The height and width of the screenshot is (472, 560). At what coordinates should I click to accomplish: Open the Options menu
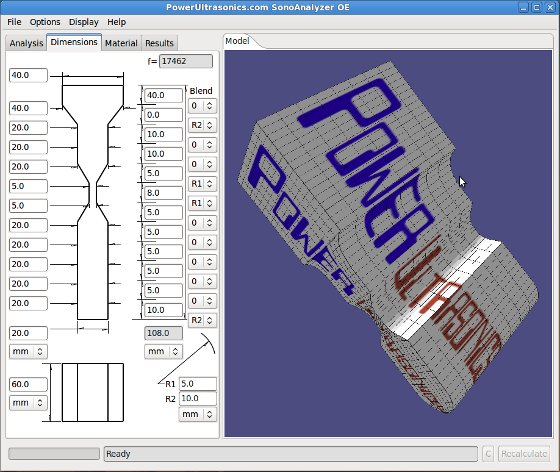[x=45, y=22]
